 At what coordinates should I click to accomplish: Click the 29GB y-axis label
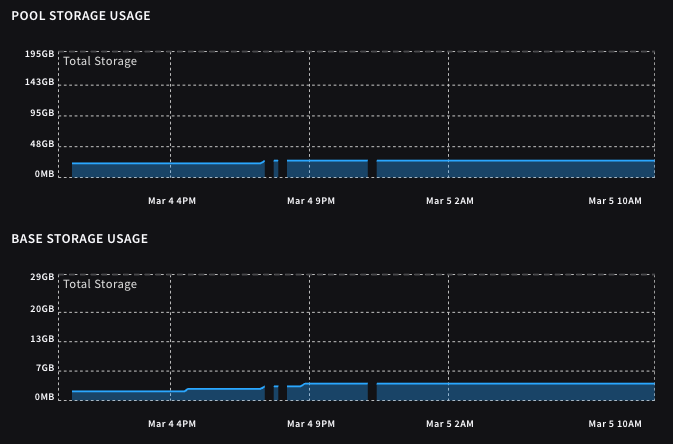42,277
